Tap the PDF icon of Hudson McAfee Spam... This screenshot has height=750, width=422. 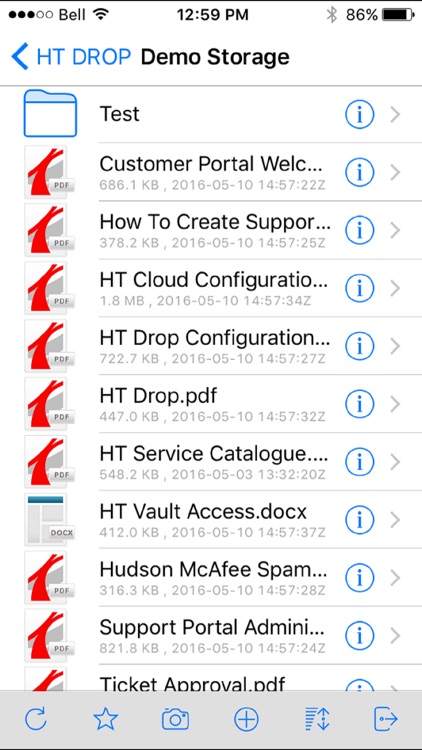[48, 577]
